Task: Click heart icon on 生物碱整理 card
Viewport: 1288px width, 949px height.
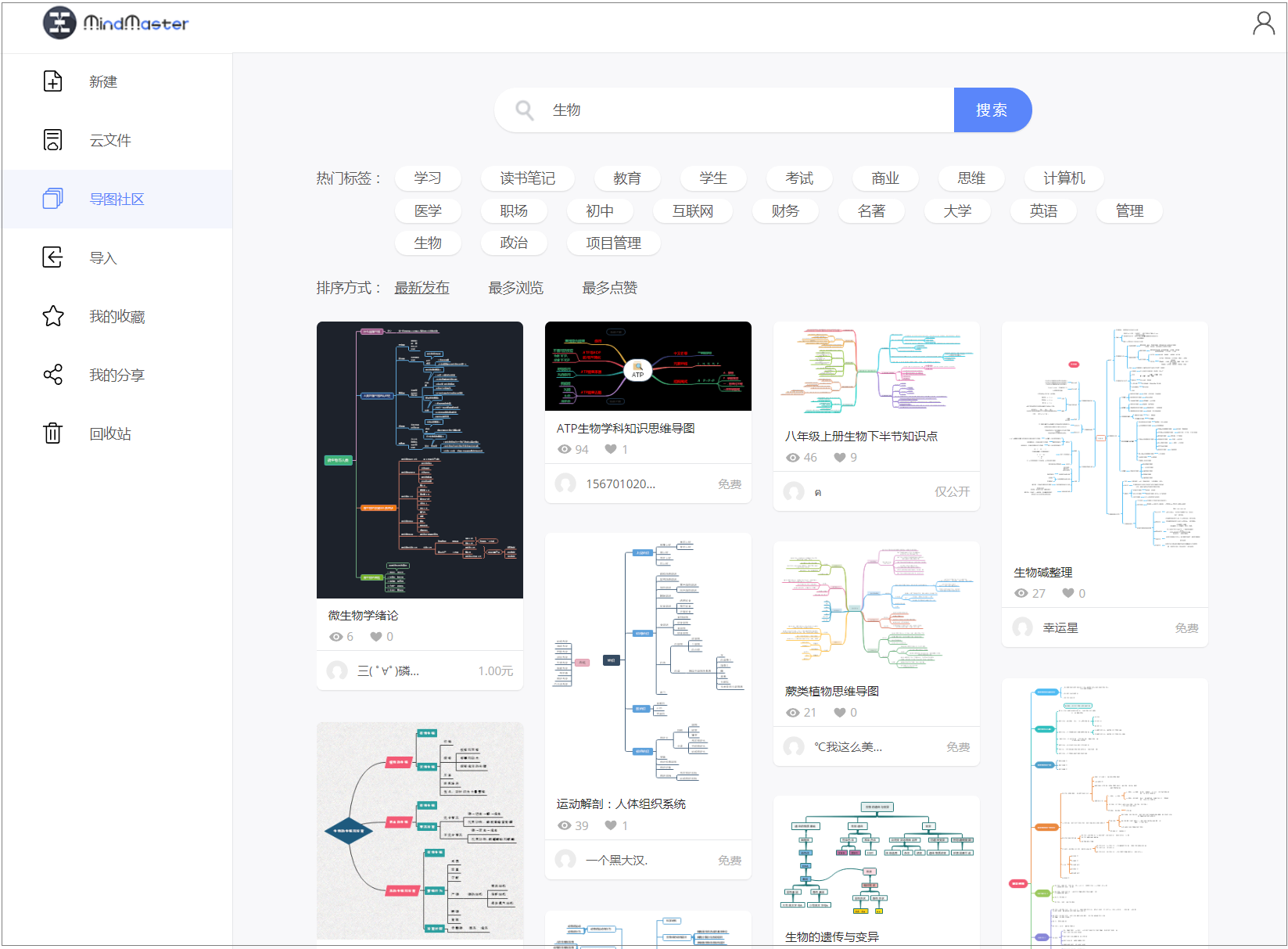Action: point(1067,593)
